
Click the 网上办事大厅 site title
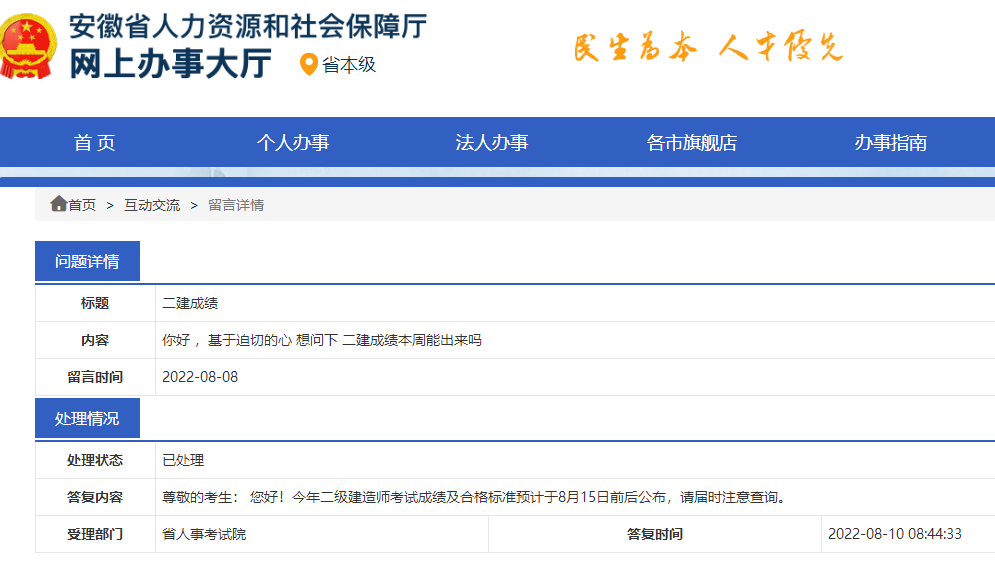pyautogui.click(x=170, y=63)
